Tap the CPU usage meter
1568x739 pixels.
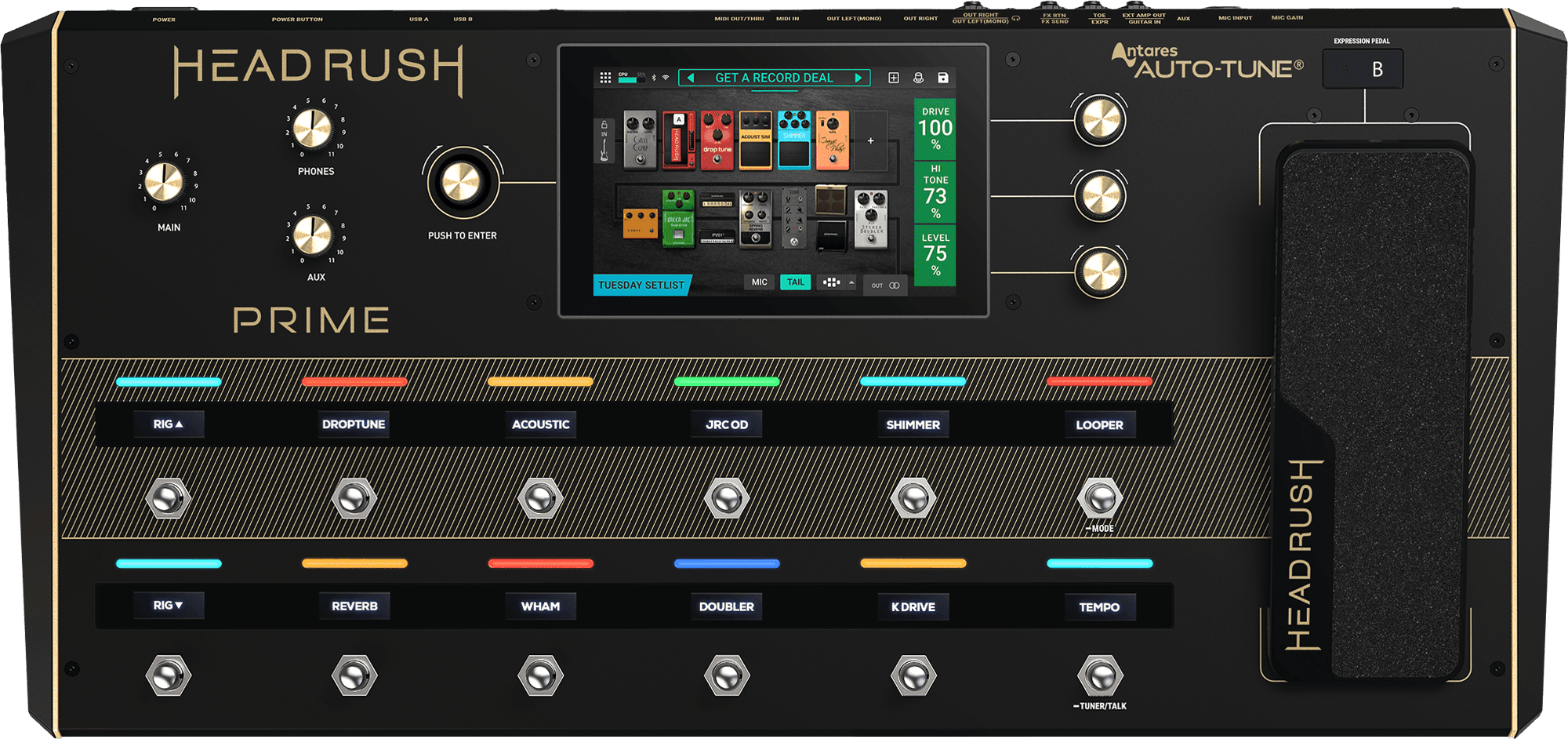(632, 78)
